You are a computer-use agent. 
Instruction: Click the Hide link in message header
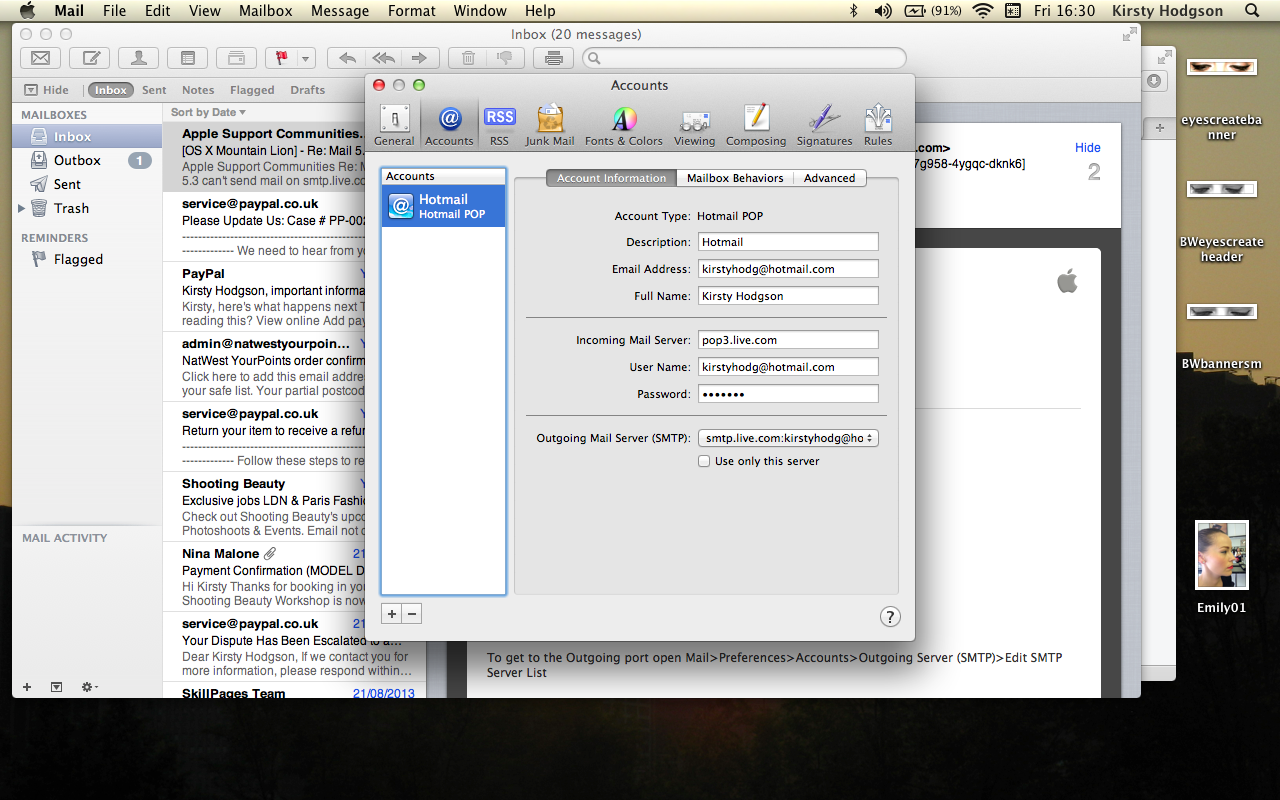(1088, 147)
